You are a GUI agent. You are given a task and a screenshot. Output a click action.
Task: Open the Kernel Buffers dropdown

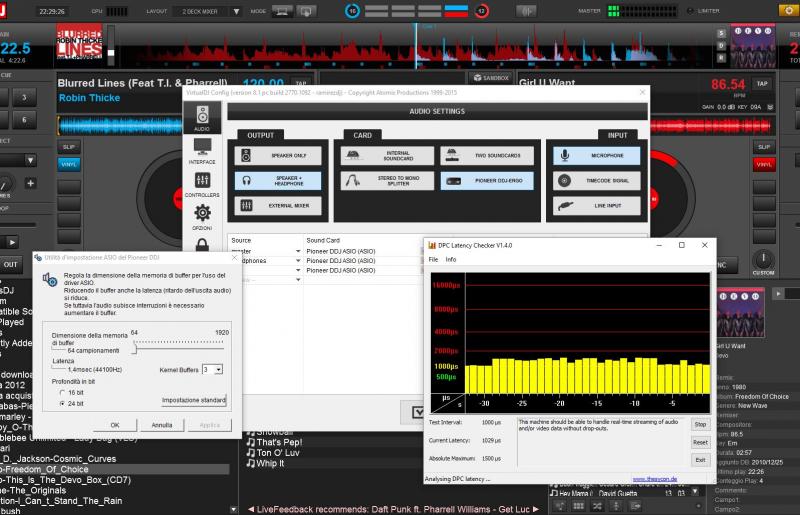(x=217, y=369)
